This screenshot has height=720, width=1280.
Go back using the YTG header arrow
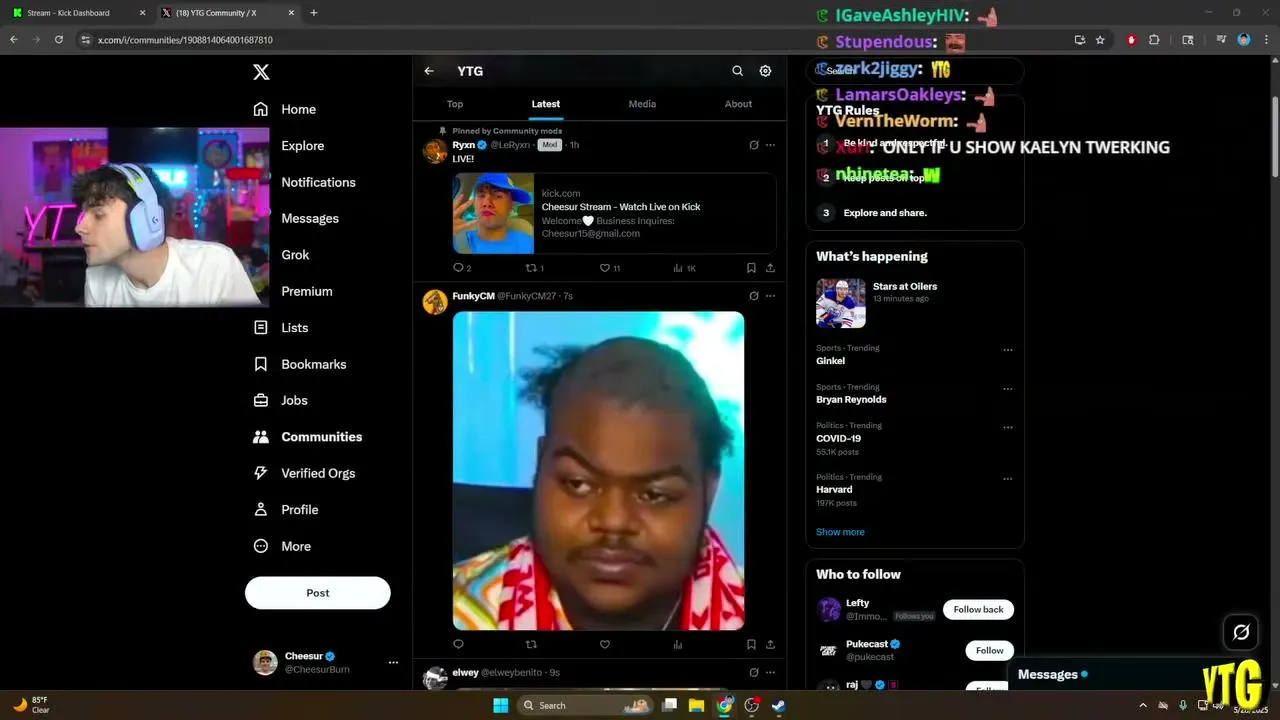click(x=429, y=71)
